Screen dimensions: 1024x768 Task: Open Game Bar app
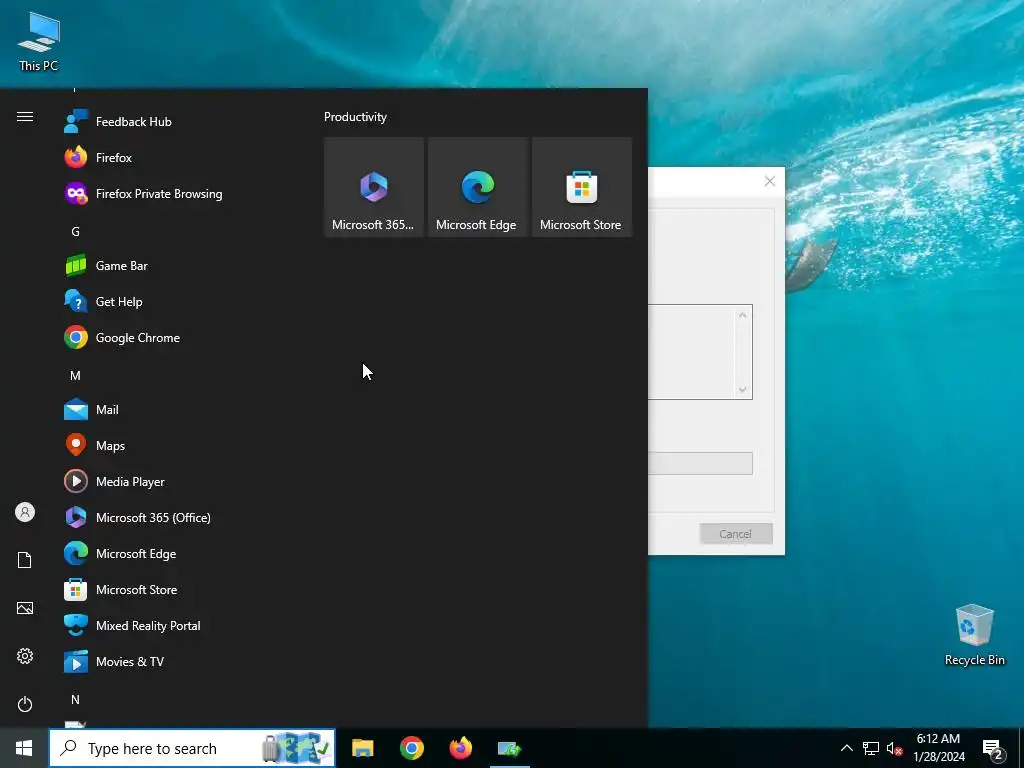(176, 266)
